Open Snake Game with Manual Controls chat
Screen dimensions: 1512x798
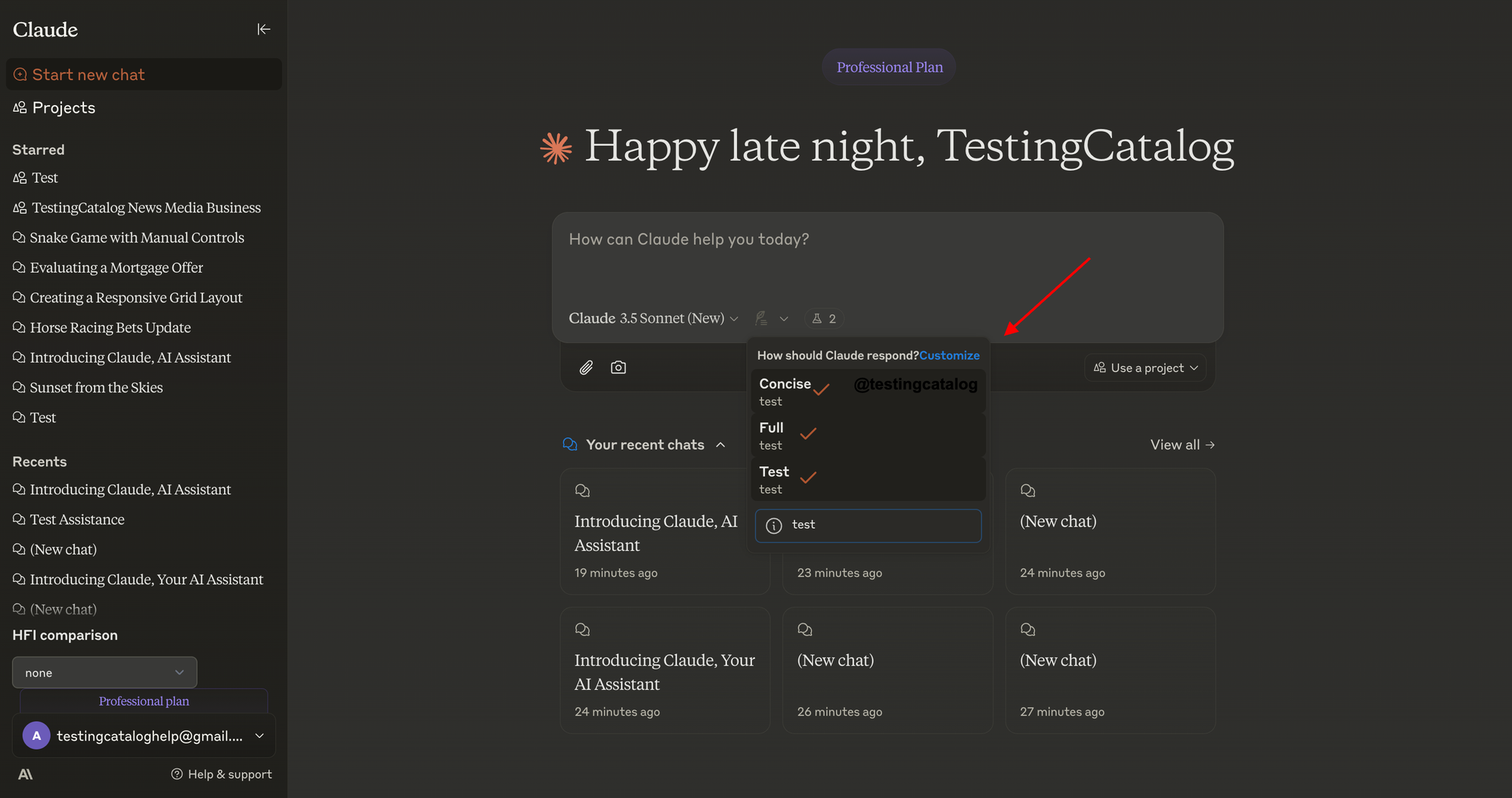129,237
